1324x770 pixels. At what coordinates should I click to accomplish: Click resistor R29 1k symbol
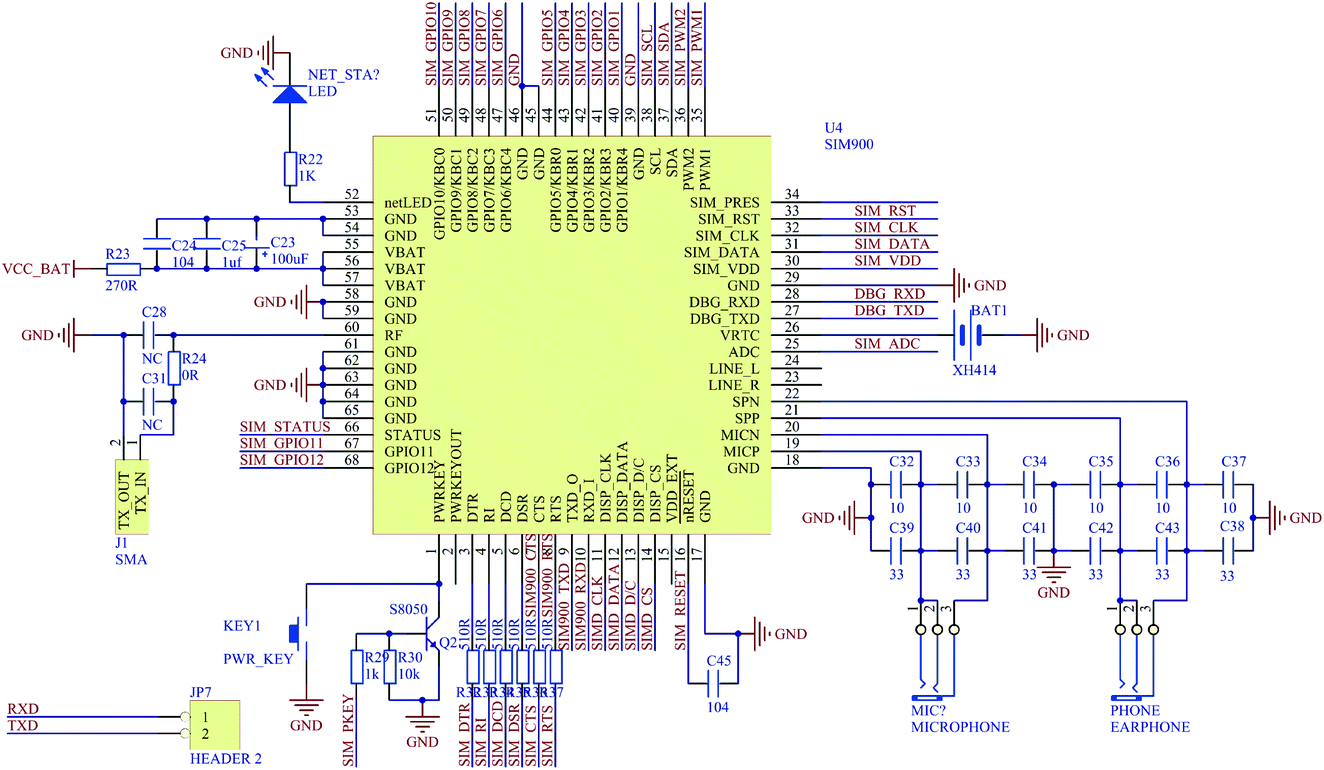356,667
